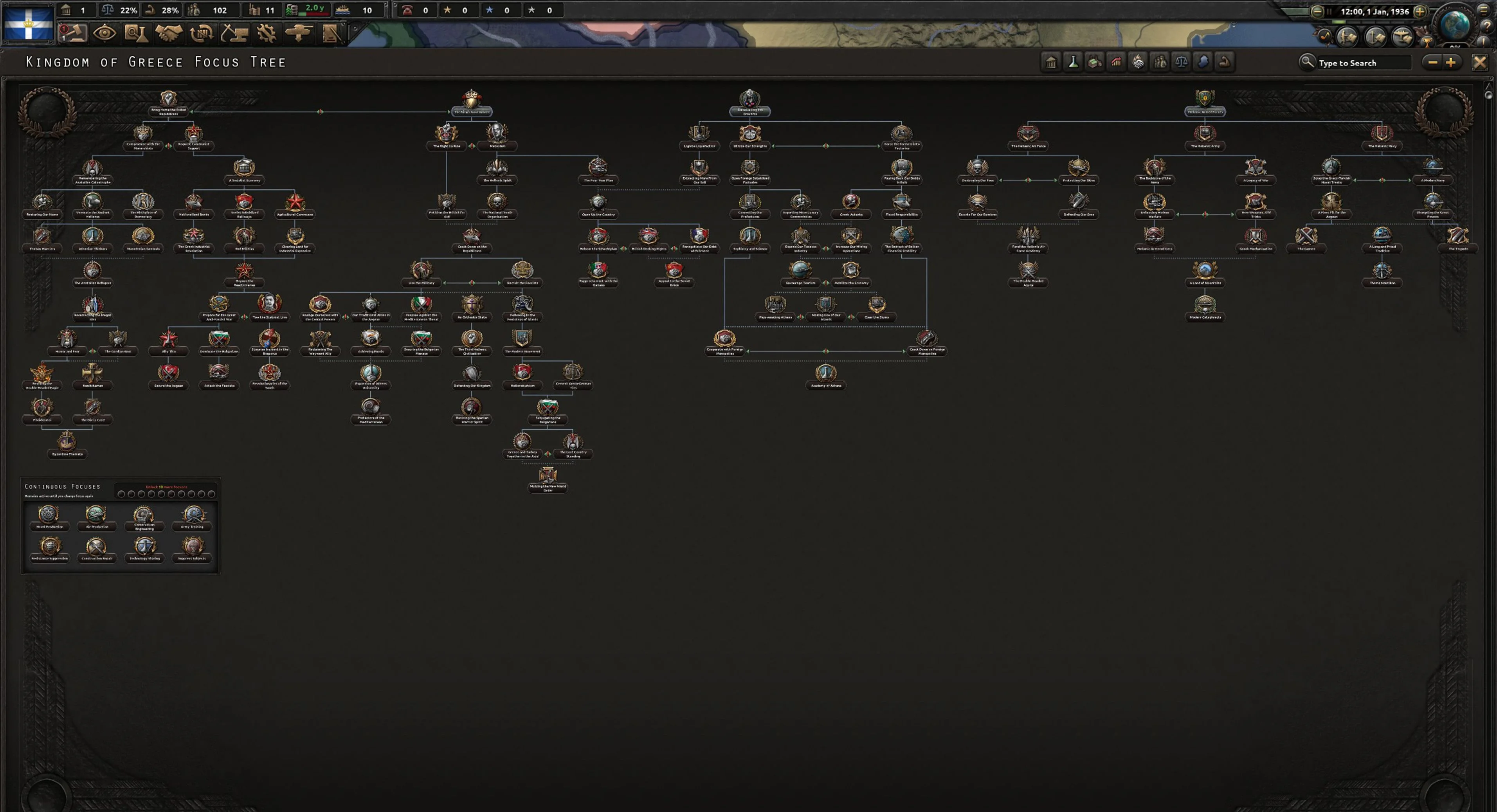Screen dimensions: 1497x812
Task: Open the Trade crates tab
Action: [x=201, y=33]
